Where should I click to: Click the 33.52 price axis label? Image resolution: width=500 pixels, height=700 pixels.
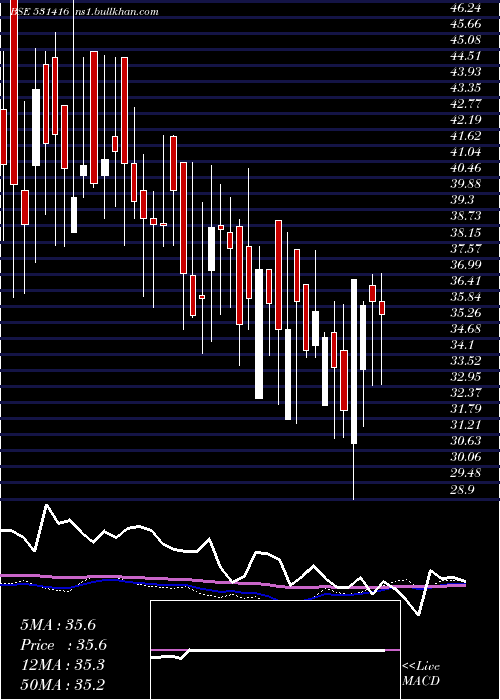pos(465,361)
